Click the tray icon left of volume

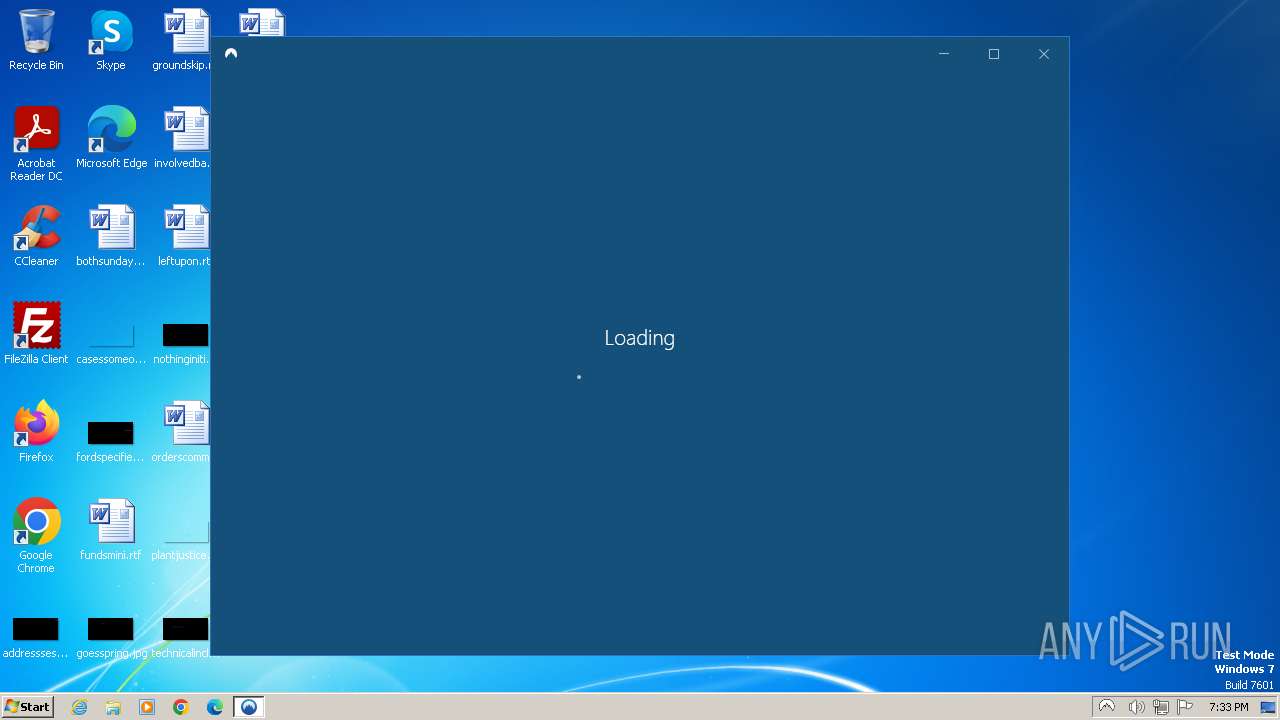1106,707
